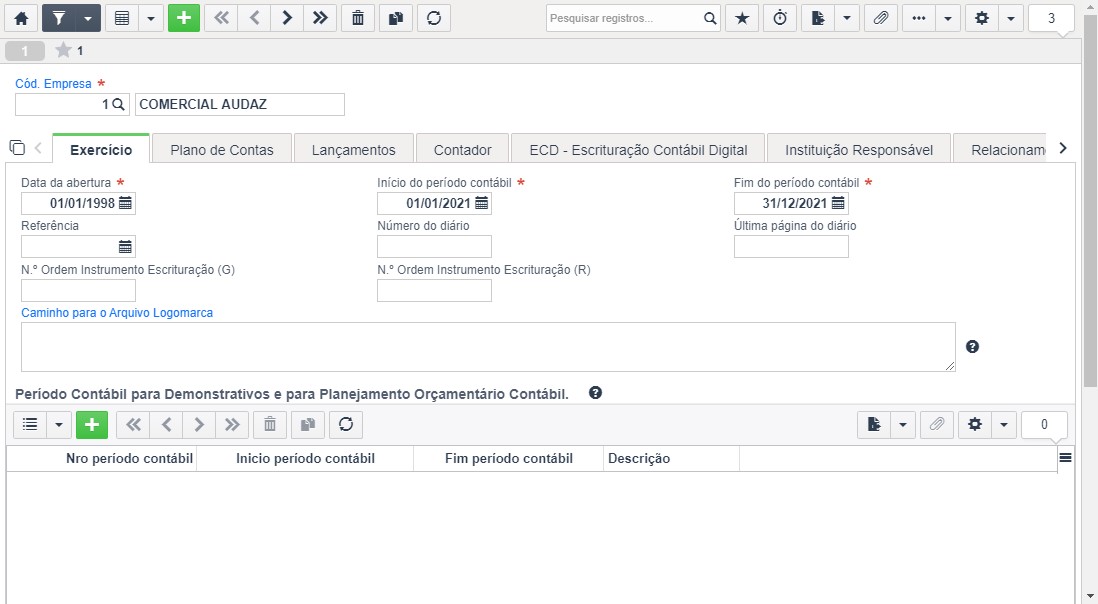Expand top toolbar settings dropdown arrow

[x=1011, y=18]
